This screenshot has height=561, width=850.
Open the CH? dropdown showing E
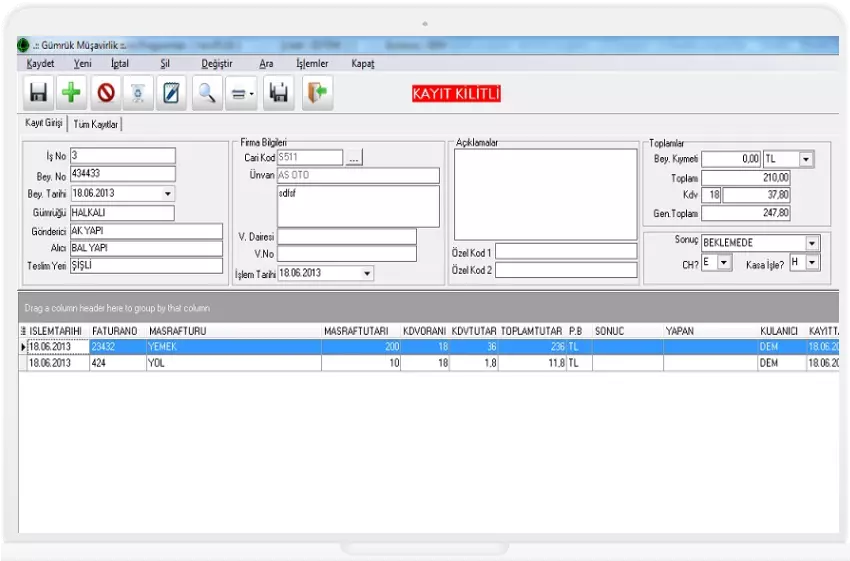[x=724, y=263]
